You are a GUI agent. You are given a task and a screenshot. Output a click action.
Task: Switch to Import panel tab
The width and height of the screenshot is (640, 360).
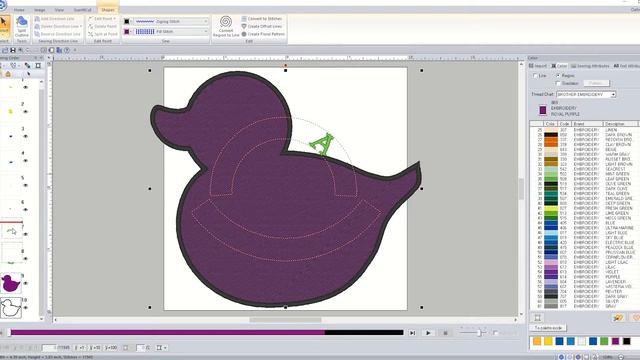pyautogui.click(x=538, y=66)
